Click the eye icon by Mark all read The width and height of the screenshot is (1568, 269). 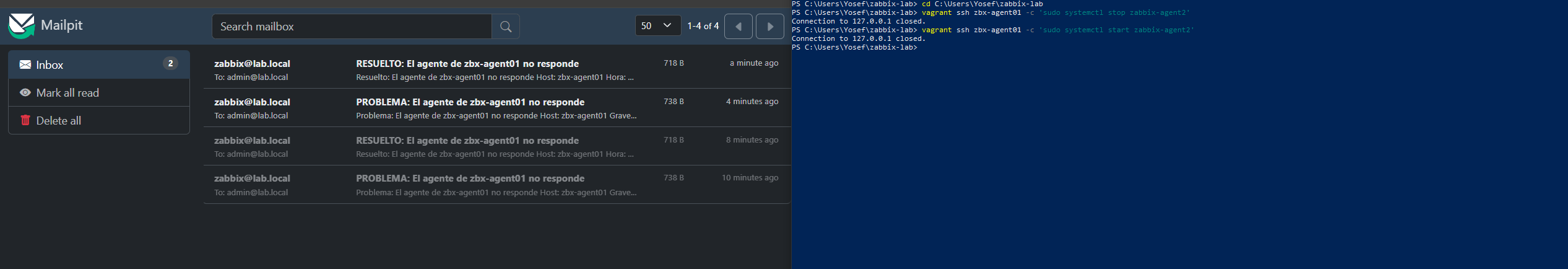tap(25, 92)
